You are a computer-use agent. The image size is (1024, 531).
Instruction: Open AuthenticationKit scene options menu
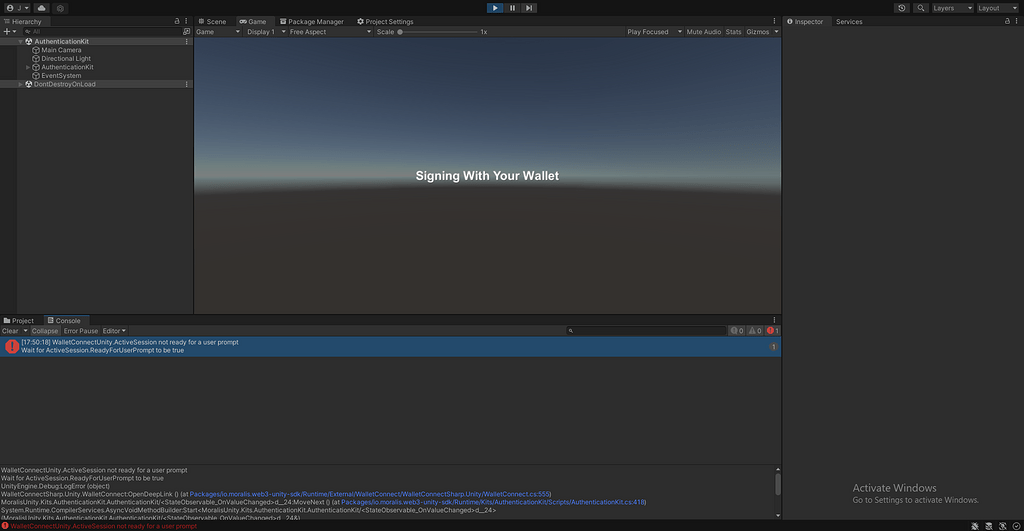187,41
